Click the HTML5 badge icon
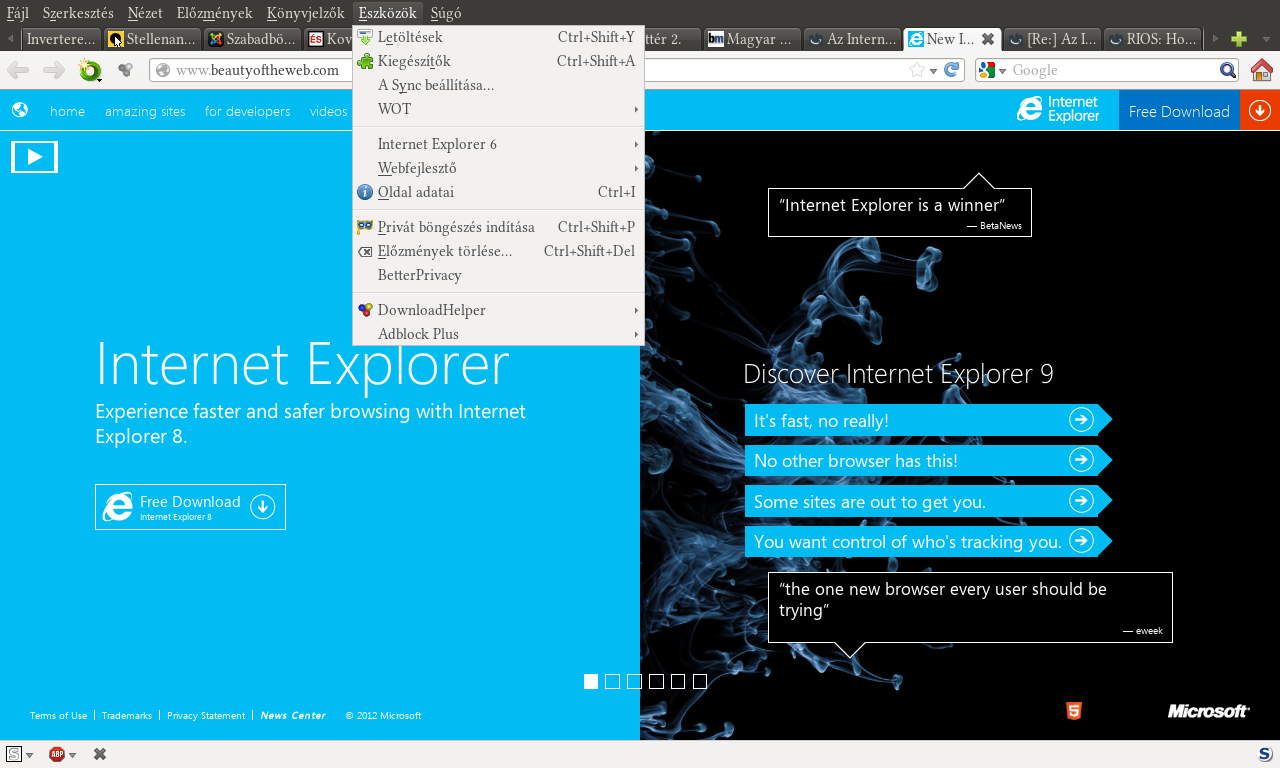 [x=1073, y=711]
